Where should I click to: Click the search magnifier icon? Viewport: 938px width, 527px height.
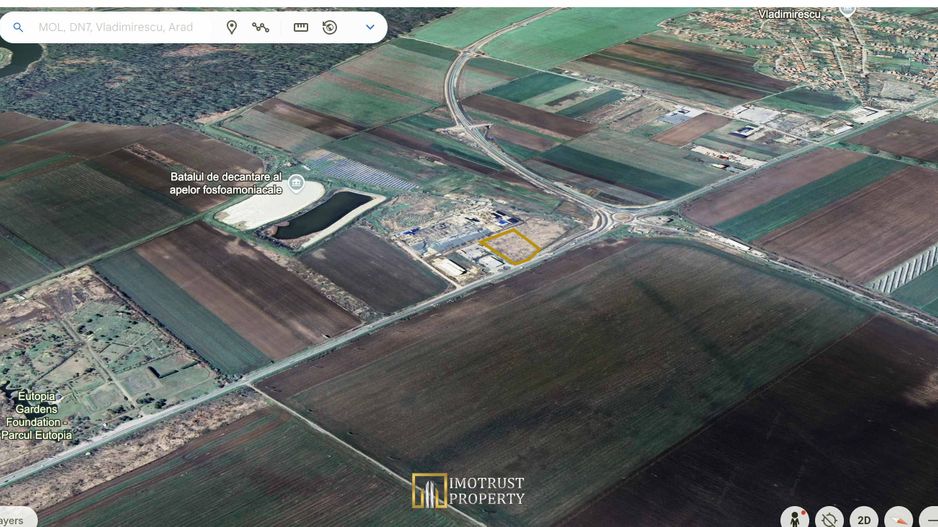click(x=18, y=28)
